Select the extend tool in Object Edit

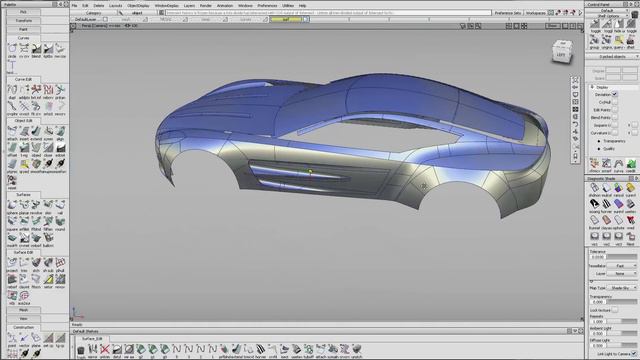point(36,132)
